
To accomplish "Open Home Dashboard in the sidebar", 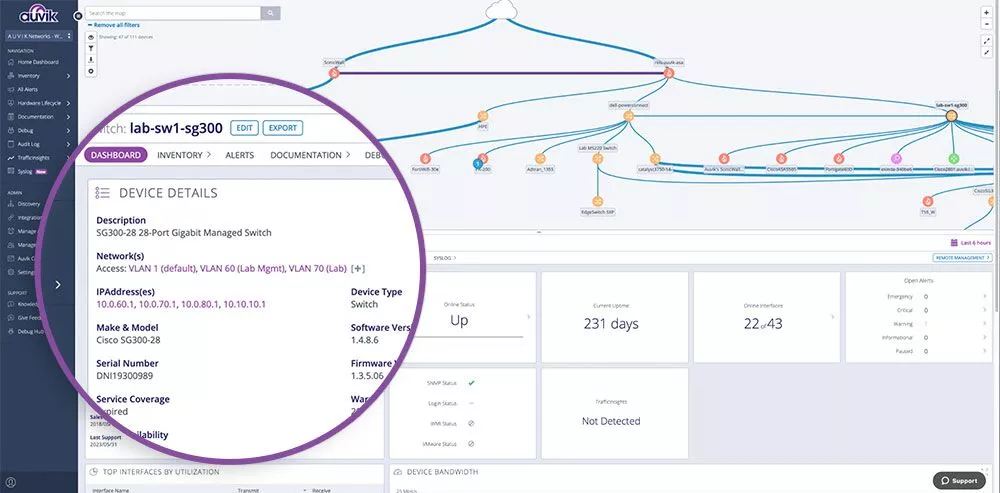I will pyautogui.click(x=38, y=62).
